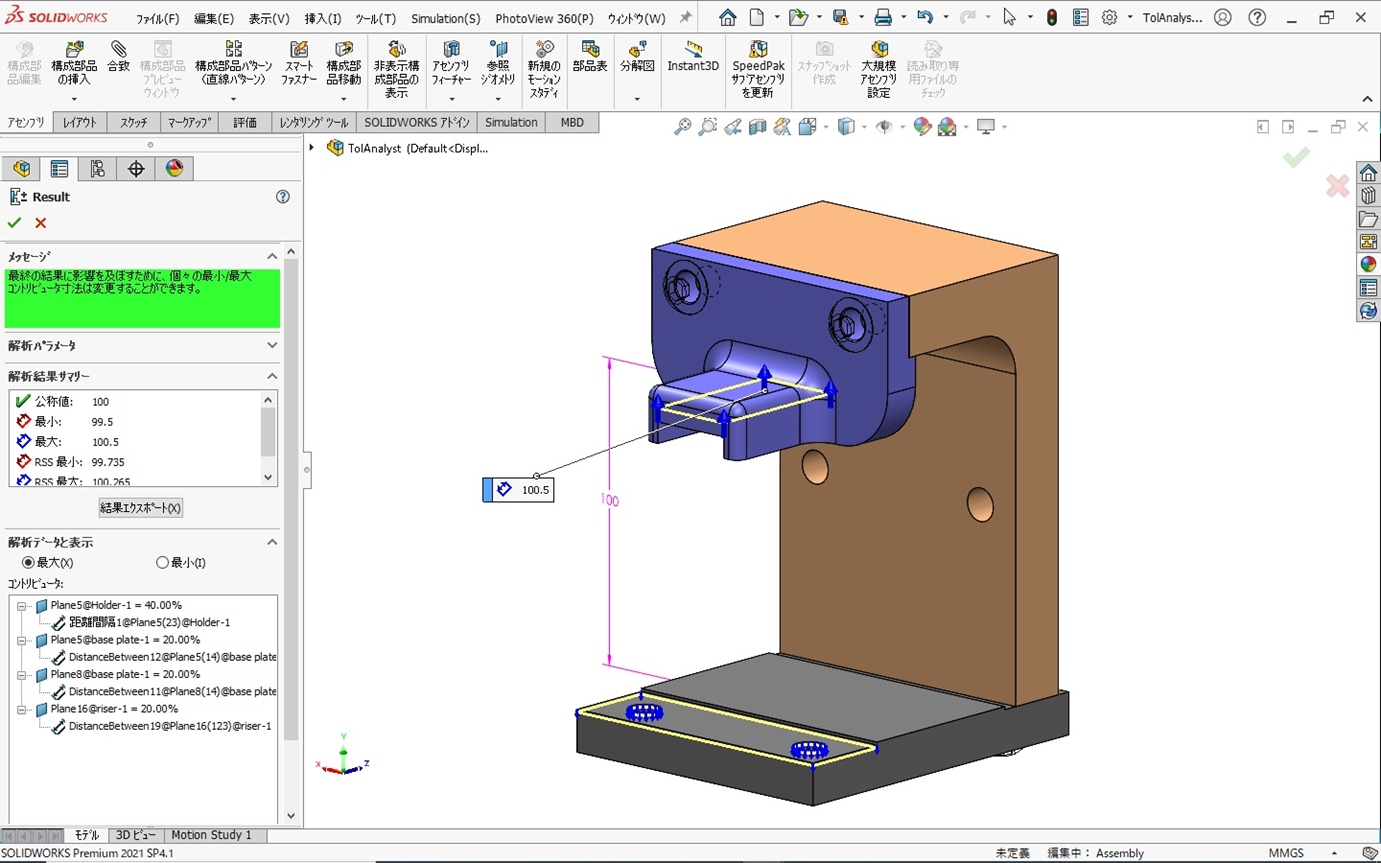Click 構成部品の挿入 tool icon
The image size is (1381, 863).
74,50
